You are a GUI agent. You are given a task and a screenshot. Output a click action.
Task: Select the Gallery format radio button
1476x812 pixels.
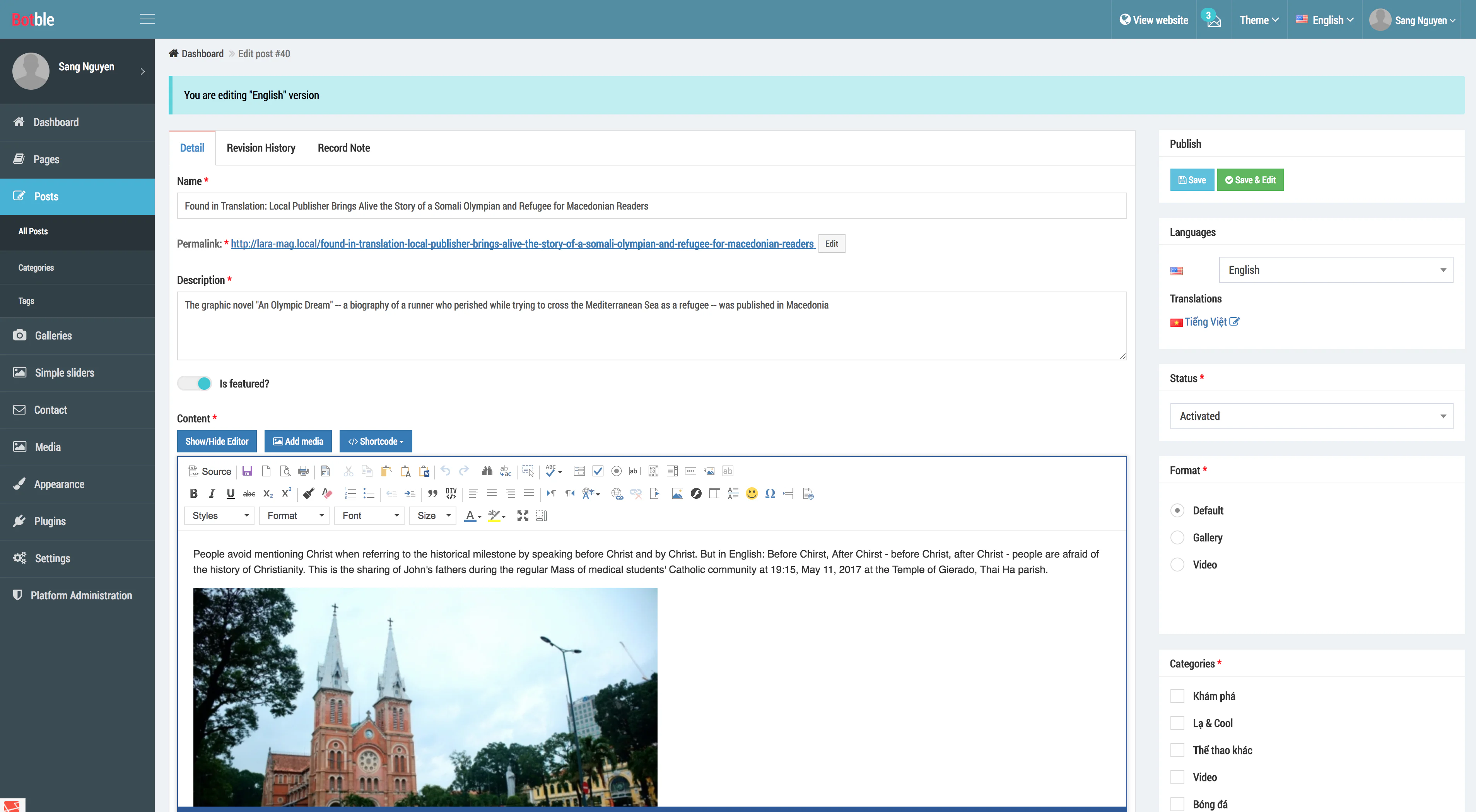pos(1177,538)
